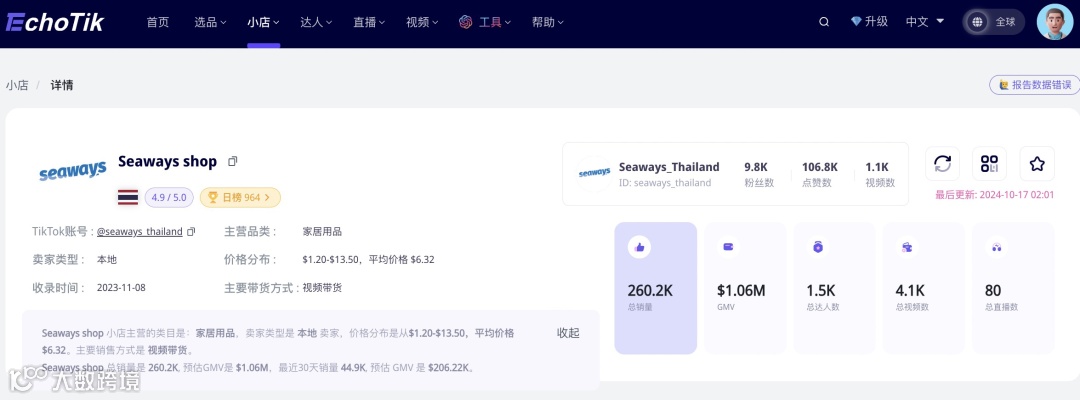Click the EchoTik logo
Screen dimensions: 1080x400
tap(55, 22)
